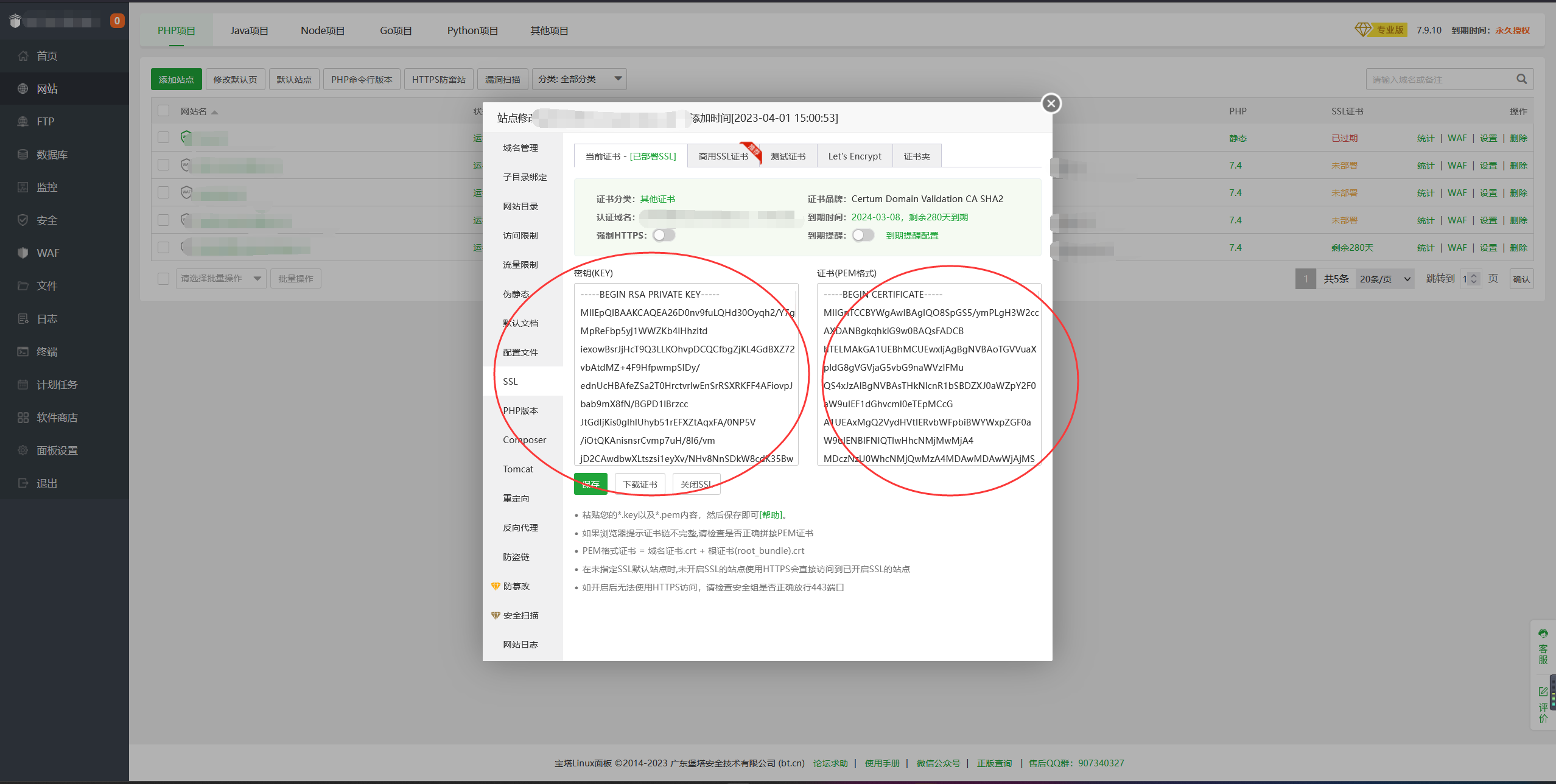Click the 专业版 diamond icon

click(x=1363, y=30)
